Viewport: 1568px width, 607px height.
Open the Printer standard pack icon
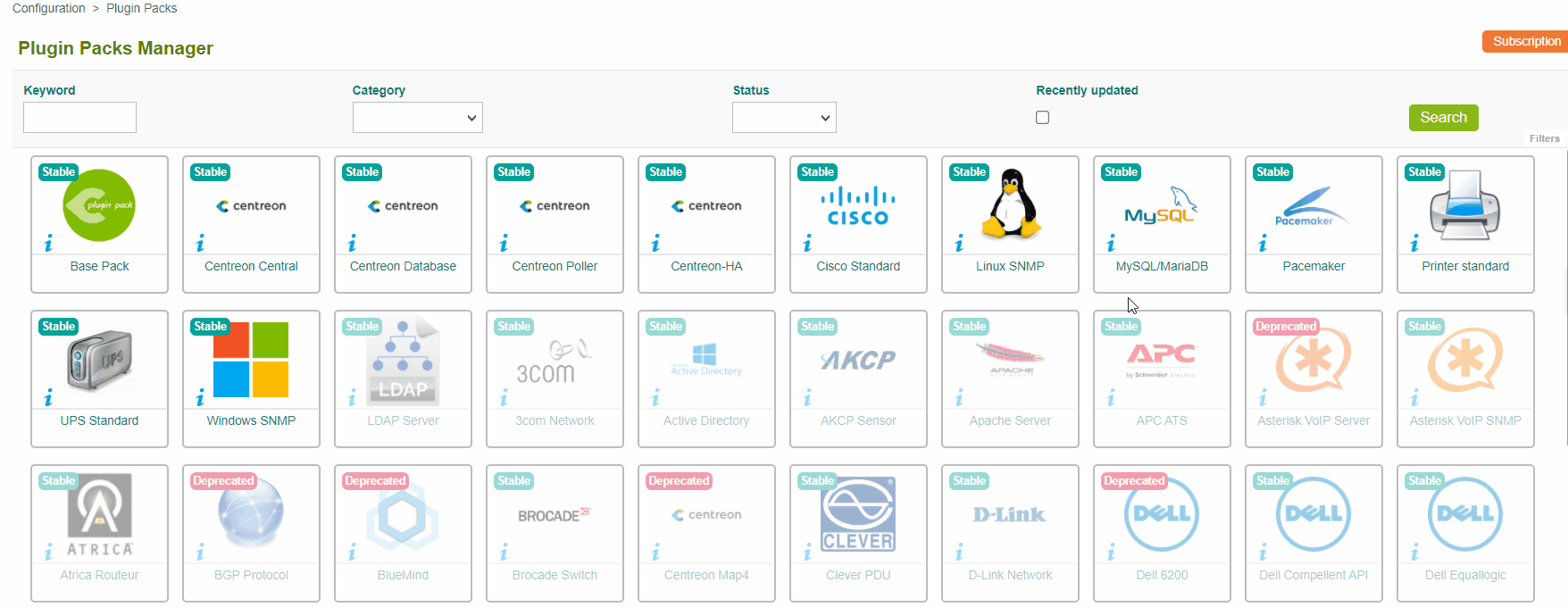[x=1465, y=206]
